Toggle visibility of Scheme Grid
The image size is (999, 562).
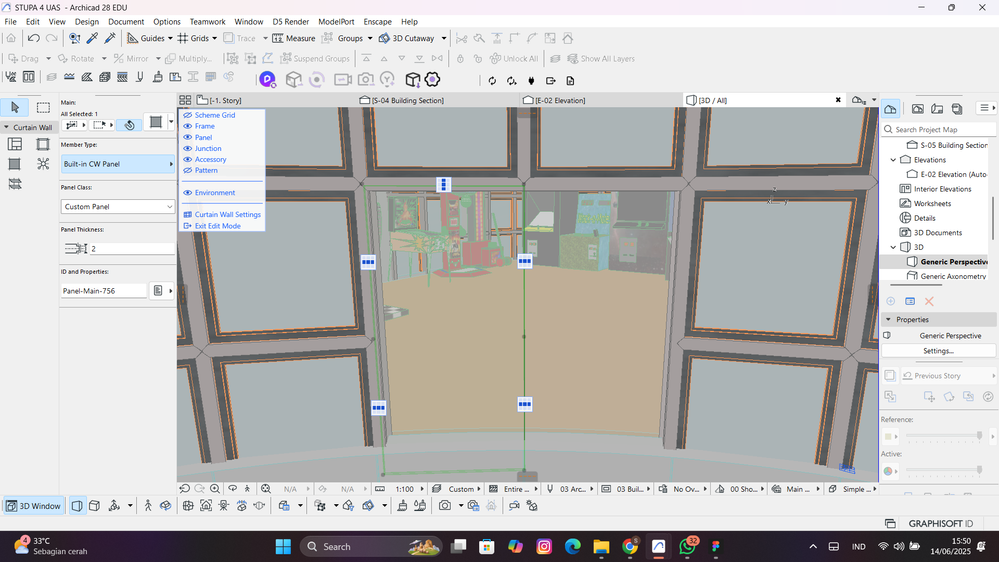pos(188,115)
